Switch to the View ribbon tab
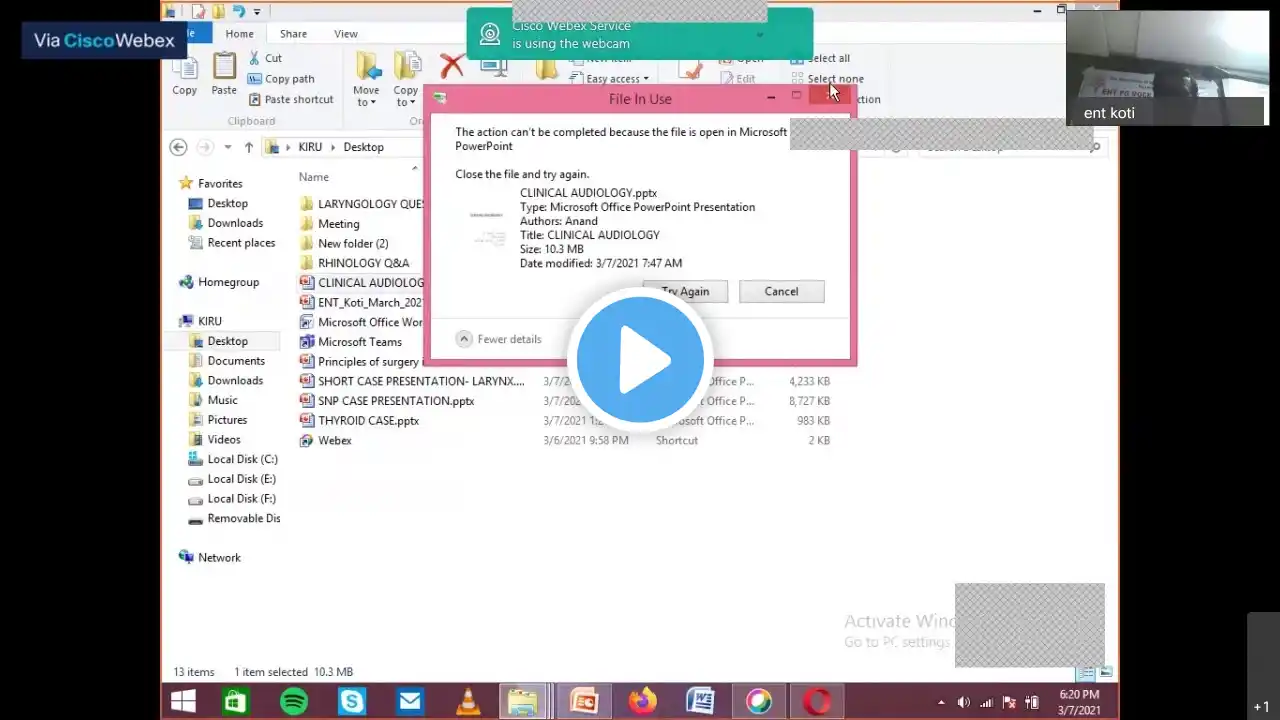The height and width of the screenshot is (720, 1280). point(346,34)
